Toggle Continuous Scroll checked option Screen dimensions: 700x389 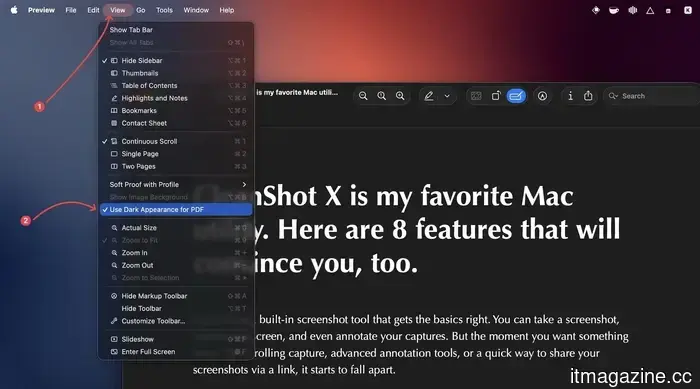coord(176,141)
